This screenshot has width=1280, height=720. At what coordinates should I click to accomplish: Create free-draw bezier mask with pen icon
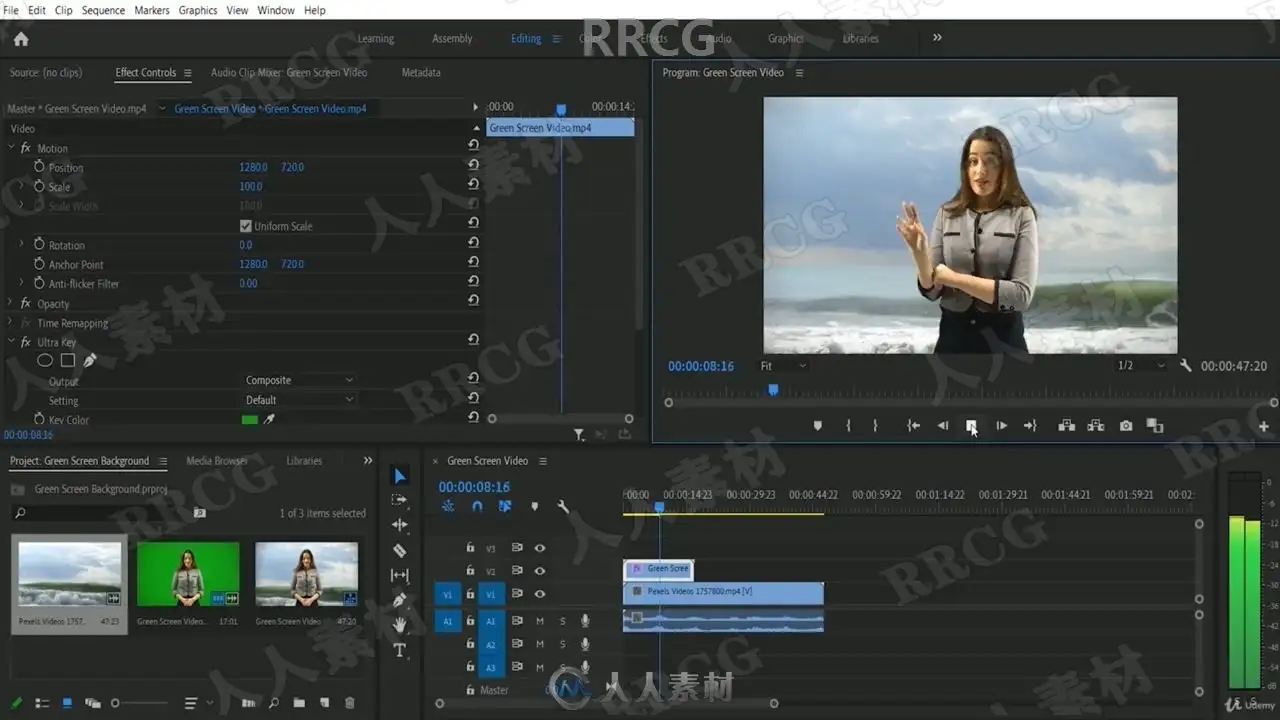pyautogui.click(x=90, y=361)
